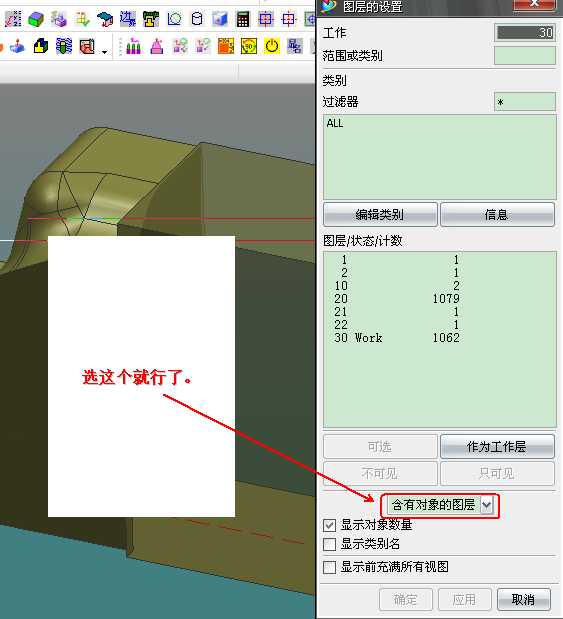The image size is (563, 619).
Task: Click the red folded sheet icon
Action: pyautogui.click(x=87, y=47)
